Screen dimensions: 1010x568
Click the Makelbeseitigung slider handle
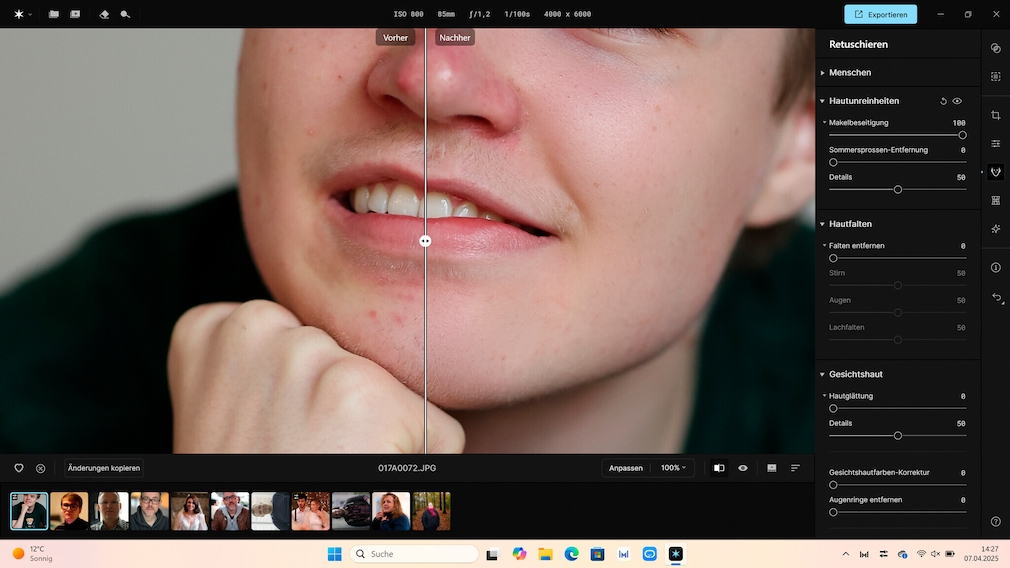point(962,135)
